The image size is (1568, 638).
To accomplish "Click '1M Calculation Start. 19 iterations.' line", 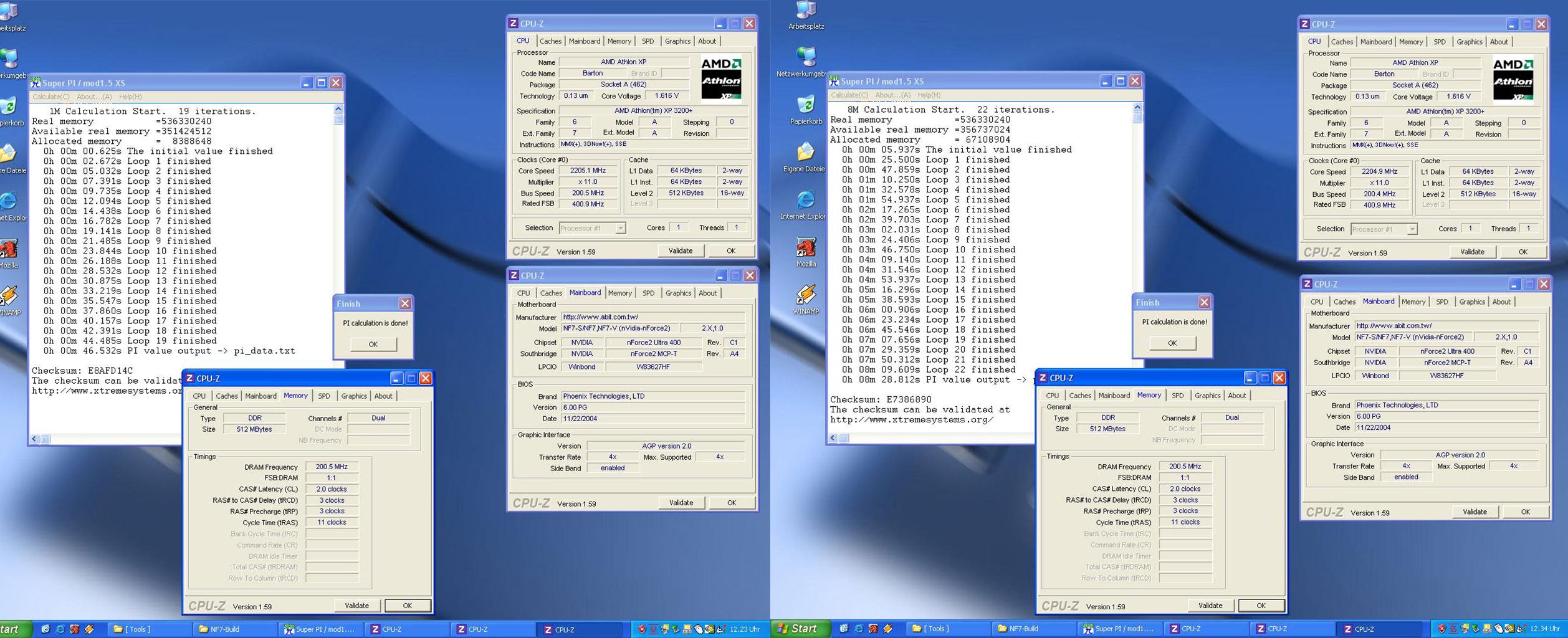I will pos(153,112).
